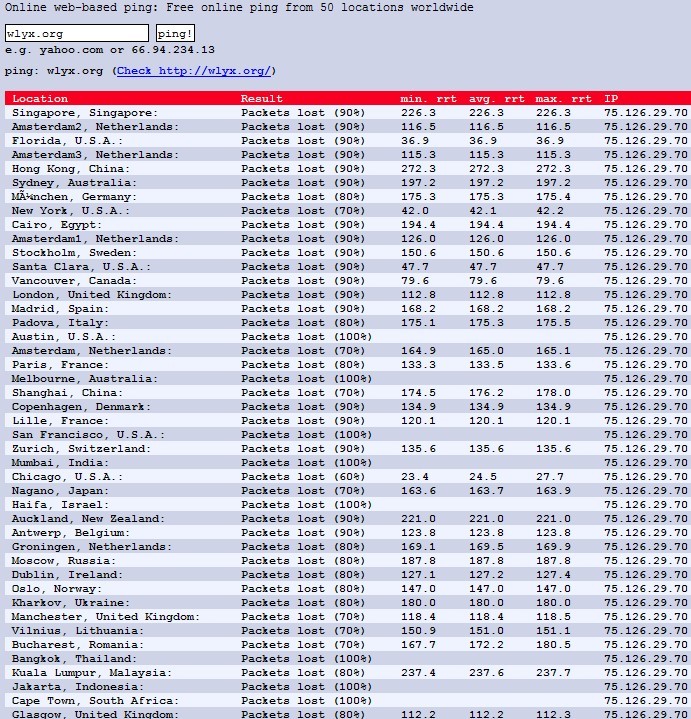Select the Amsterdam2, Netherlands location text

pos(95,127)
